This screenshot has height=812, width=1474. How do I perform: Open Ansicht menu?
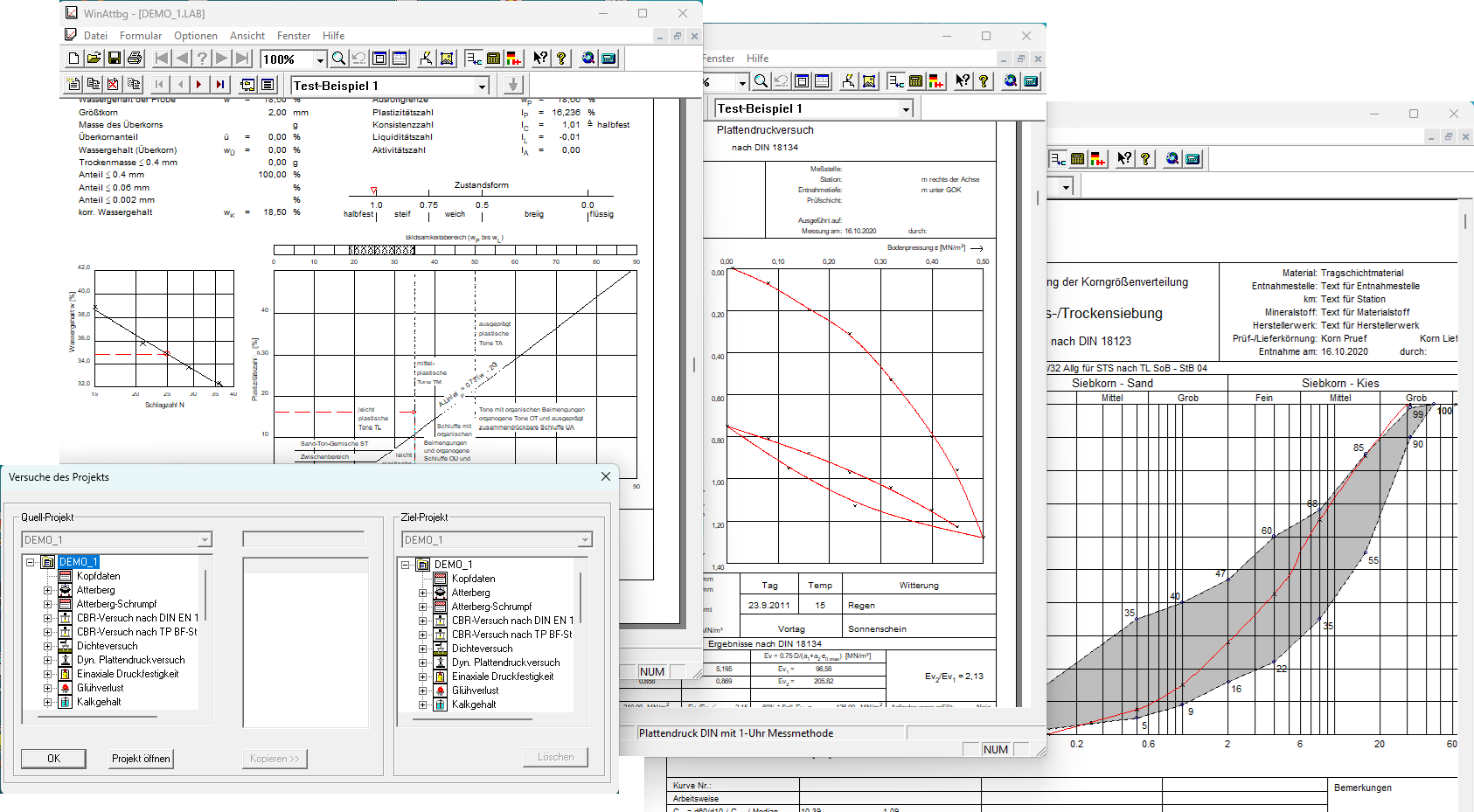[x=247, y=36]
